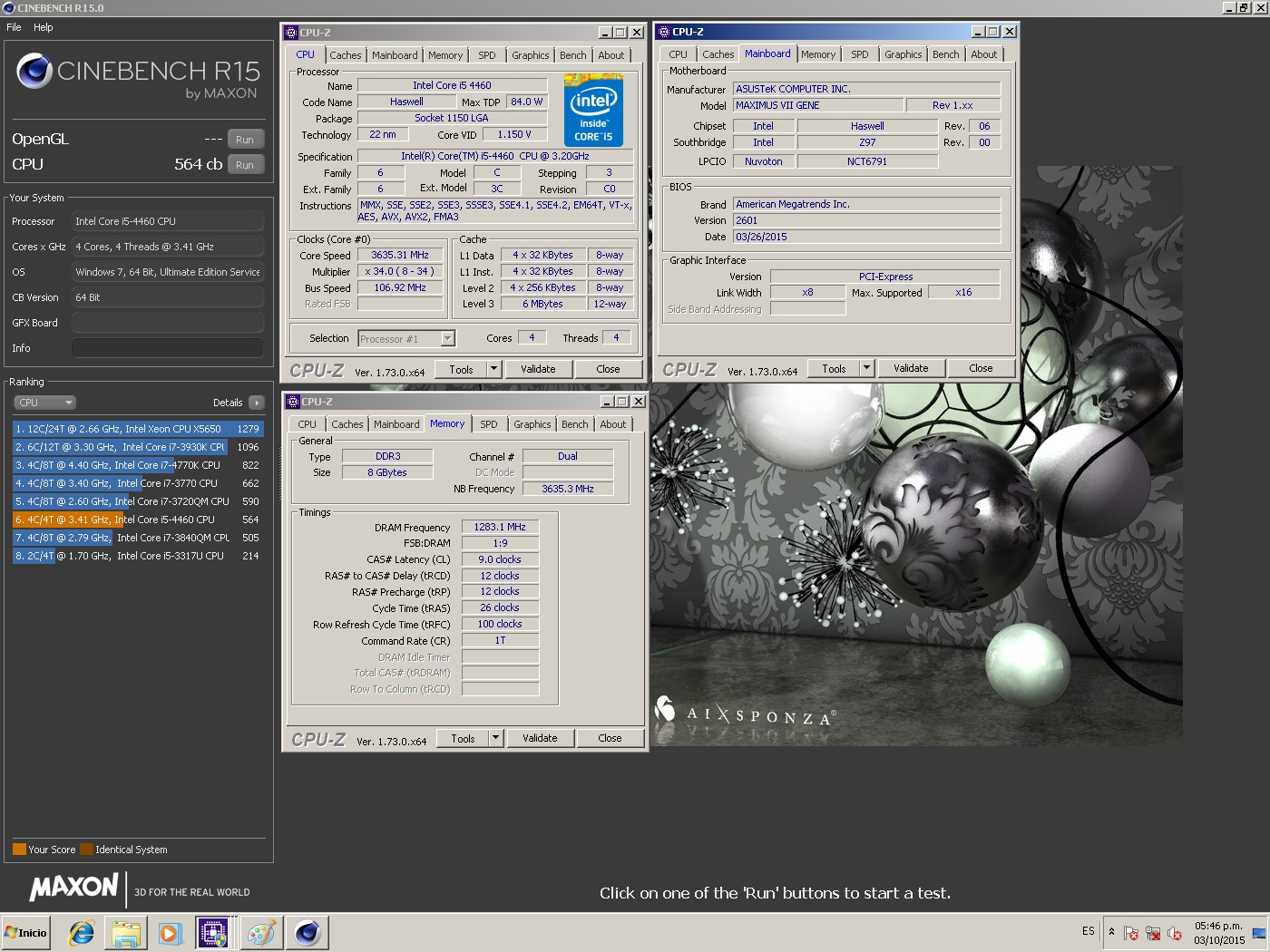Screen dimensions: 1270x952
Task: Open the Details arrow in Ranking panel
Action: coord(256,403)
